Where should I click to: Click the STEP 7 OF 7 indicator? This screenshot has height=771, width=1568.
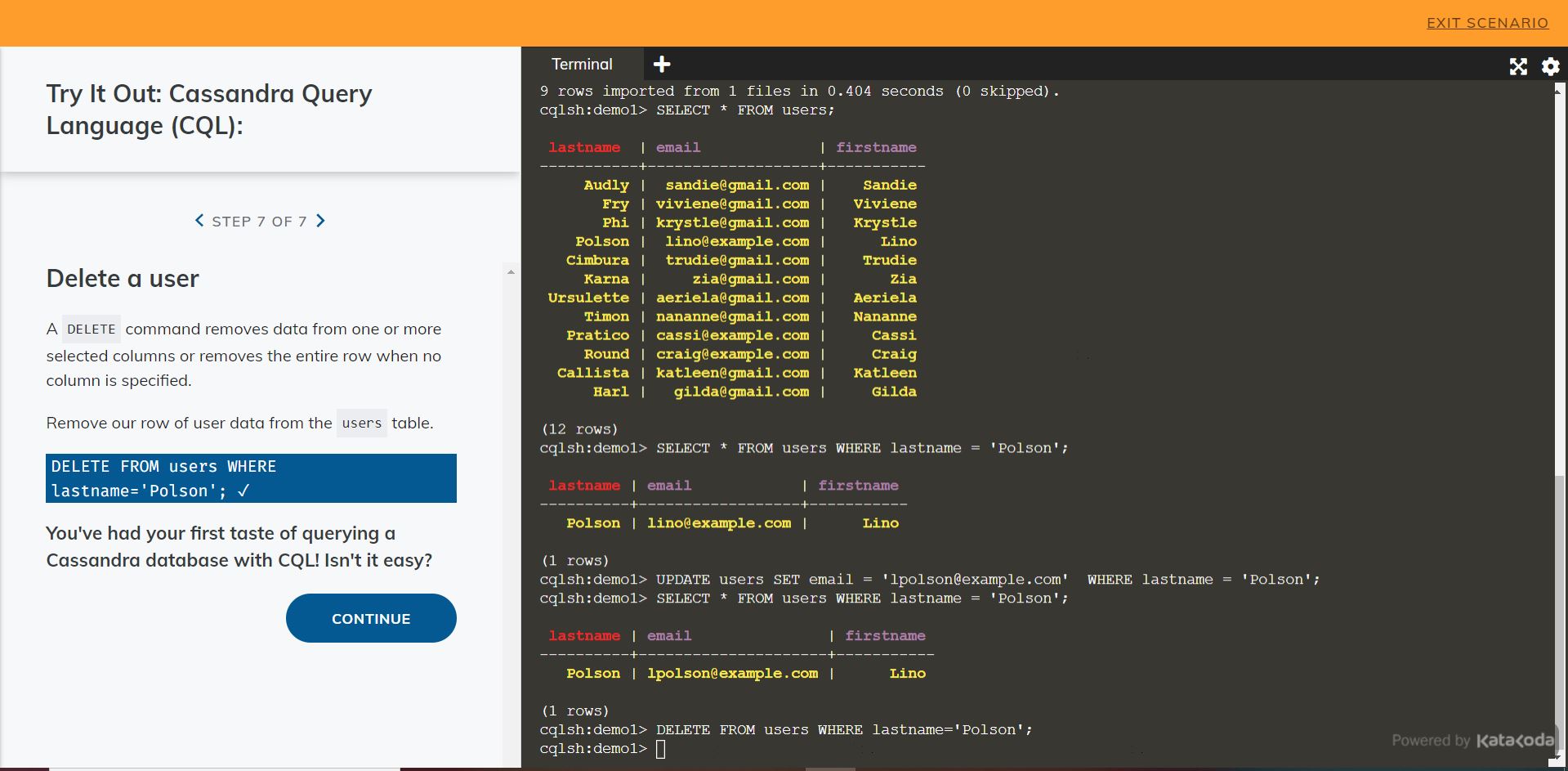[x=259, y=221]
